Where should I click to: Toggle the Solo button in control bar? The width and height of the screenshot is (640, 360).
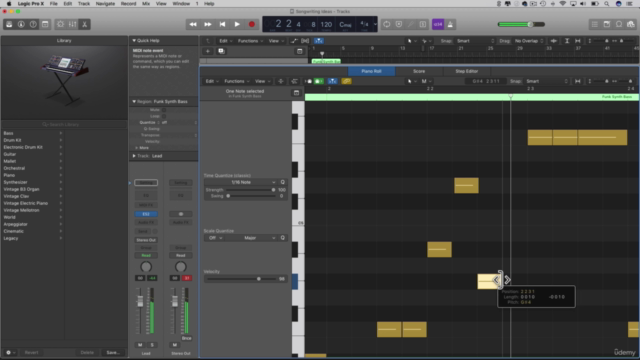click(422, 24)
